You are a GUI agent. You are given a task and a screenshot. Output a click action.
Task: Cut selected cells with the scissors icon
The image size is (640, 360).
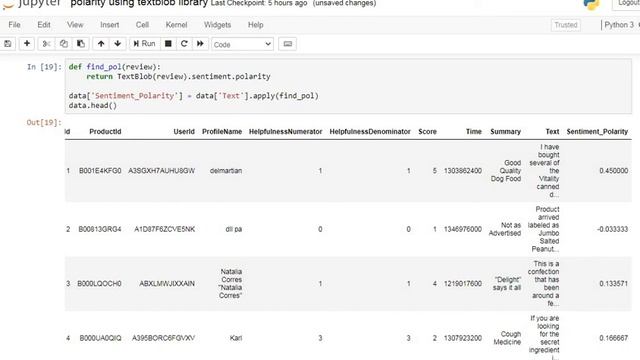point(46,44)
